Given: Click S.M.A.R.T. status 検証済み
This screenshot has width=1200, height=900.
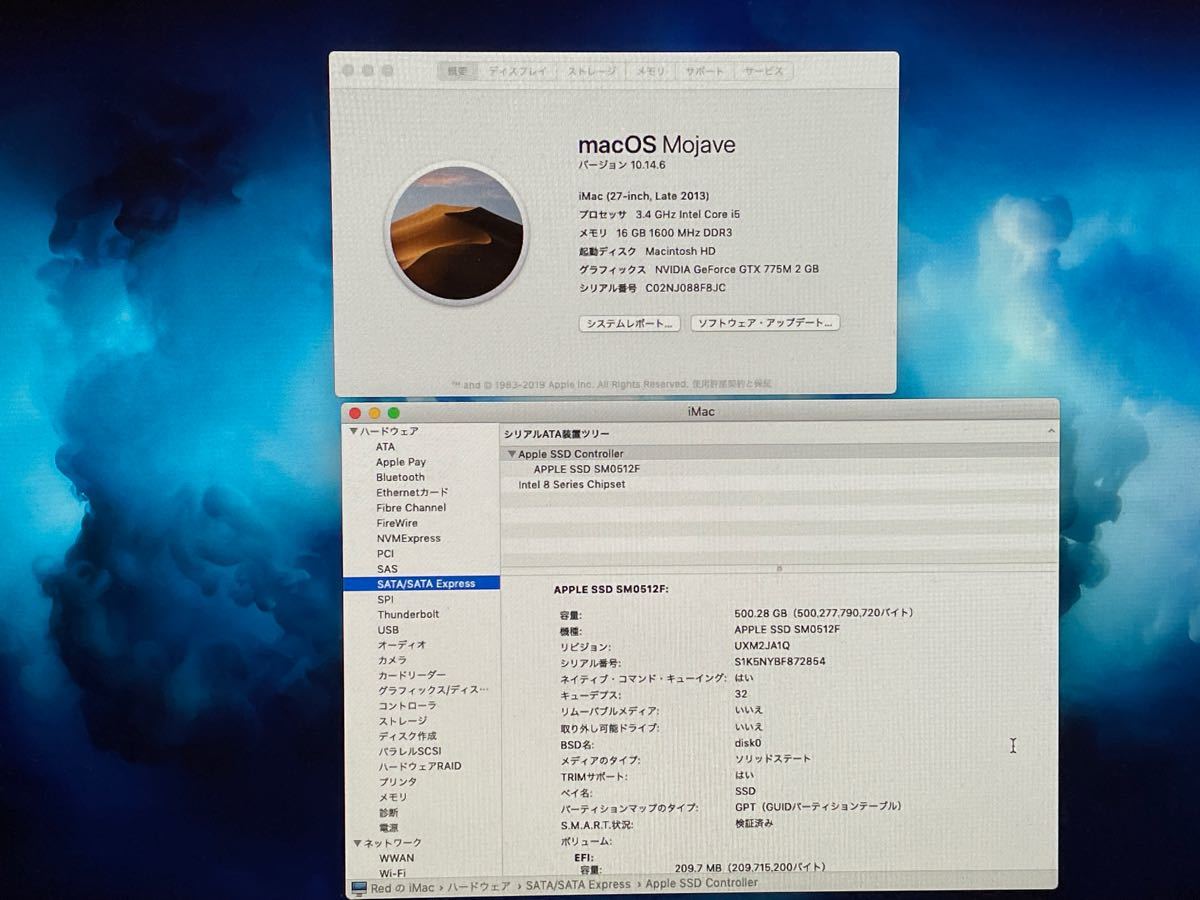Looking at the screenshot, I should 754,824.
